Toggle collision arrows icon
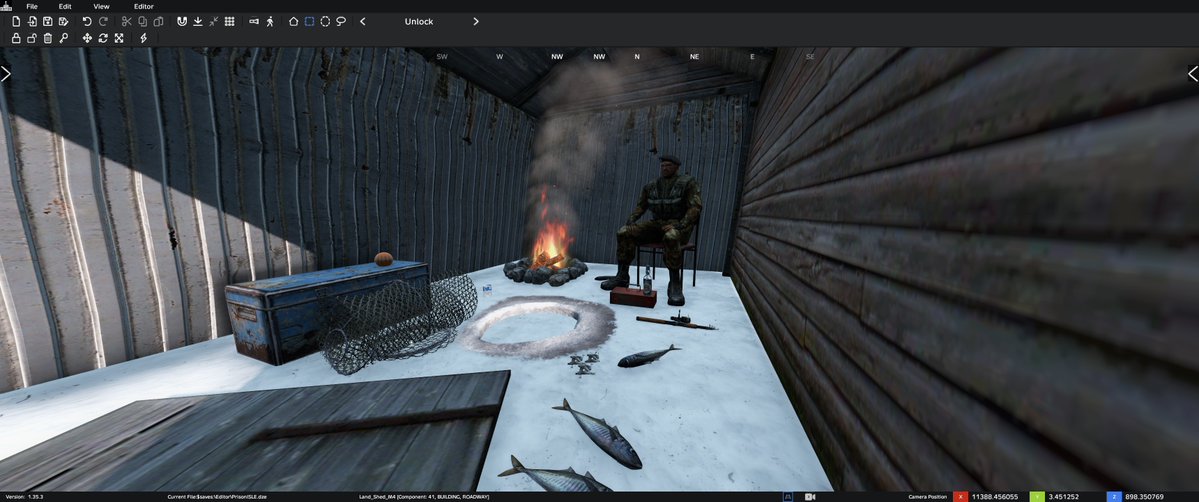 coord(213,21)
